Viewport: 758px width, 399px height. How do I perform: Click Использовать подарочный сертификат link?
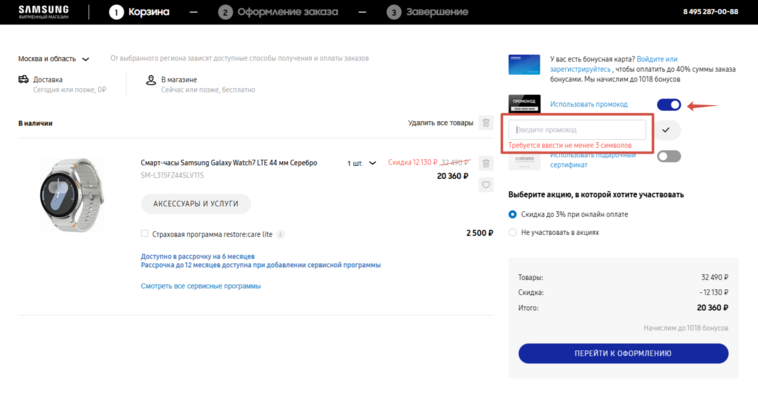point(593,160)
